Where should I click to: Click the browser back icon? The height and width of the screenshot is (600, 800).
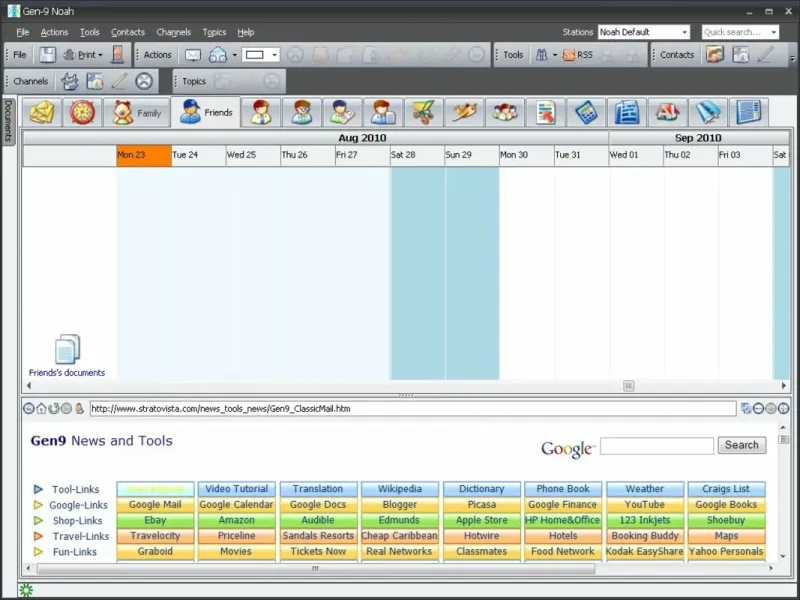tap(29, 408)
